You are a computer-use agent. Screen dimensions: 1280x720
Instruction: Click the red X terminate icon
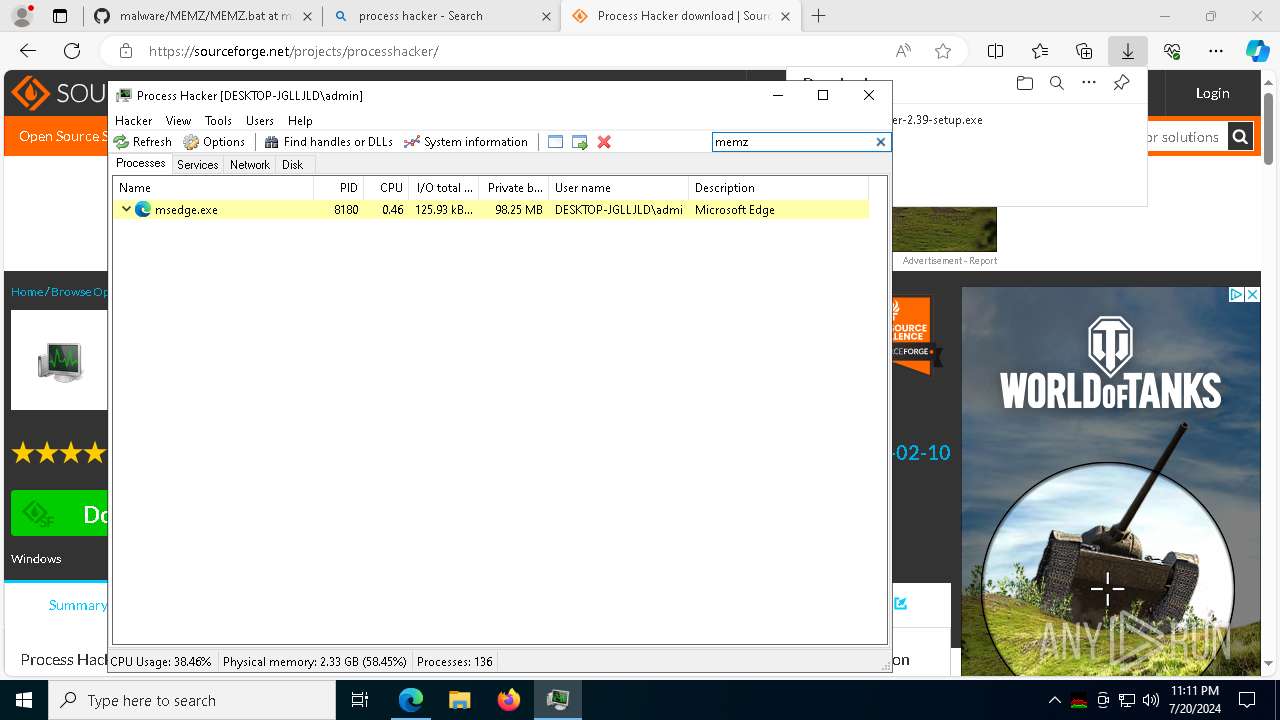pos(604,142)
